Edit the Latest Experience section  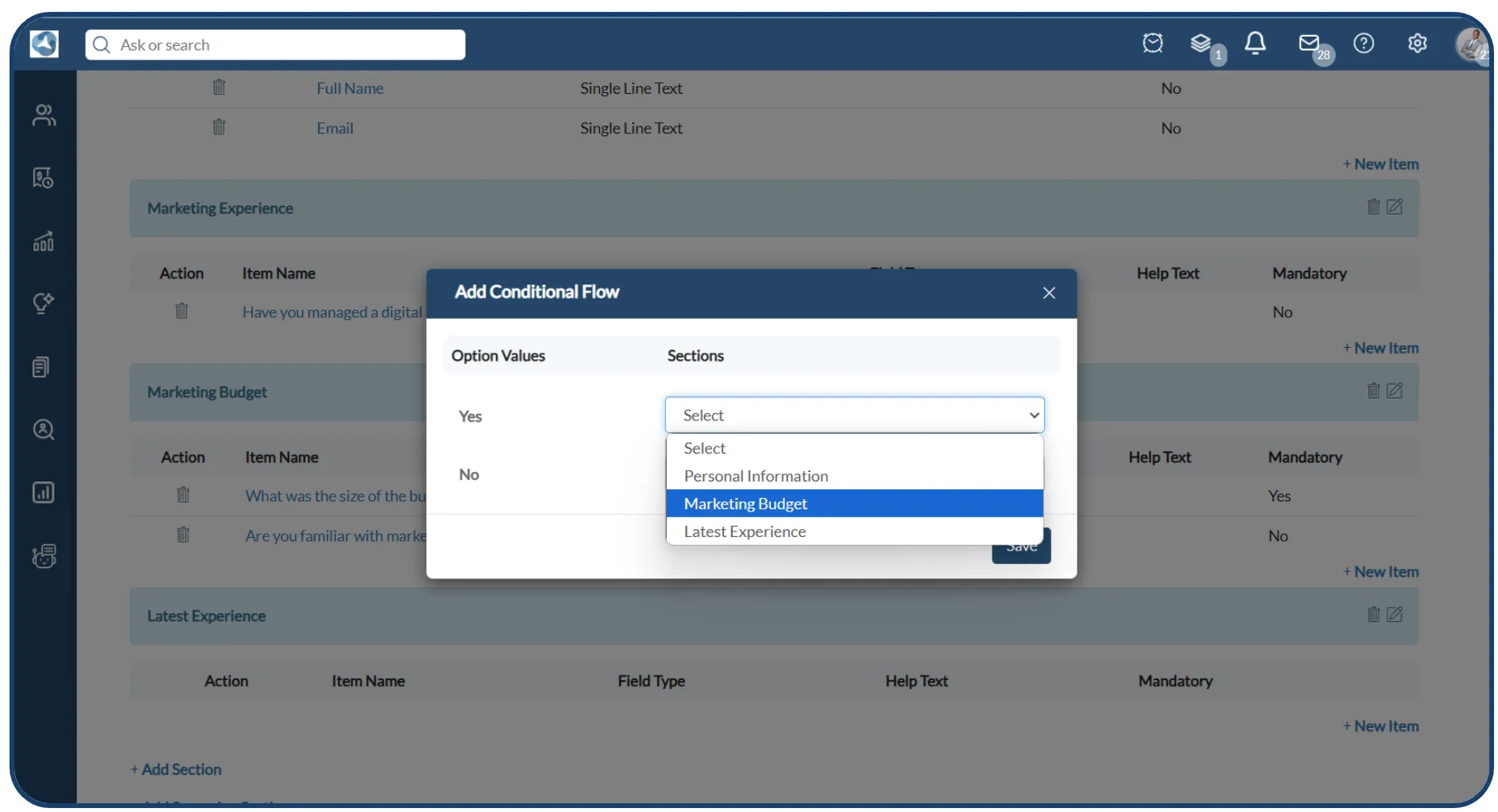1395,614
